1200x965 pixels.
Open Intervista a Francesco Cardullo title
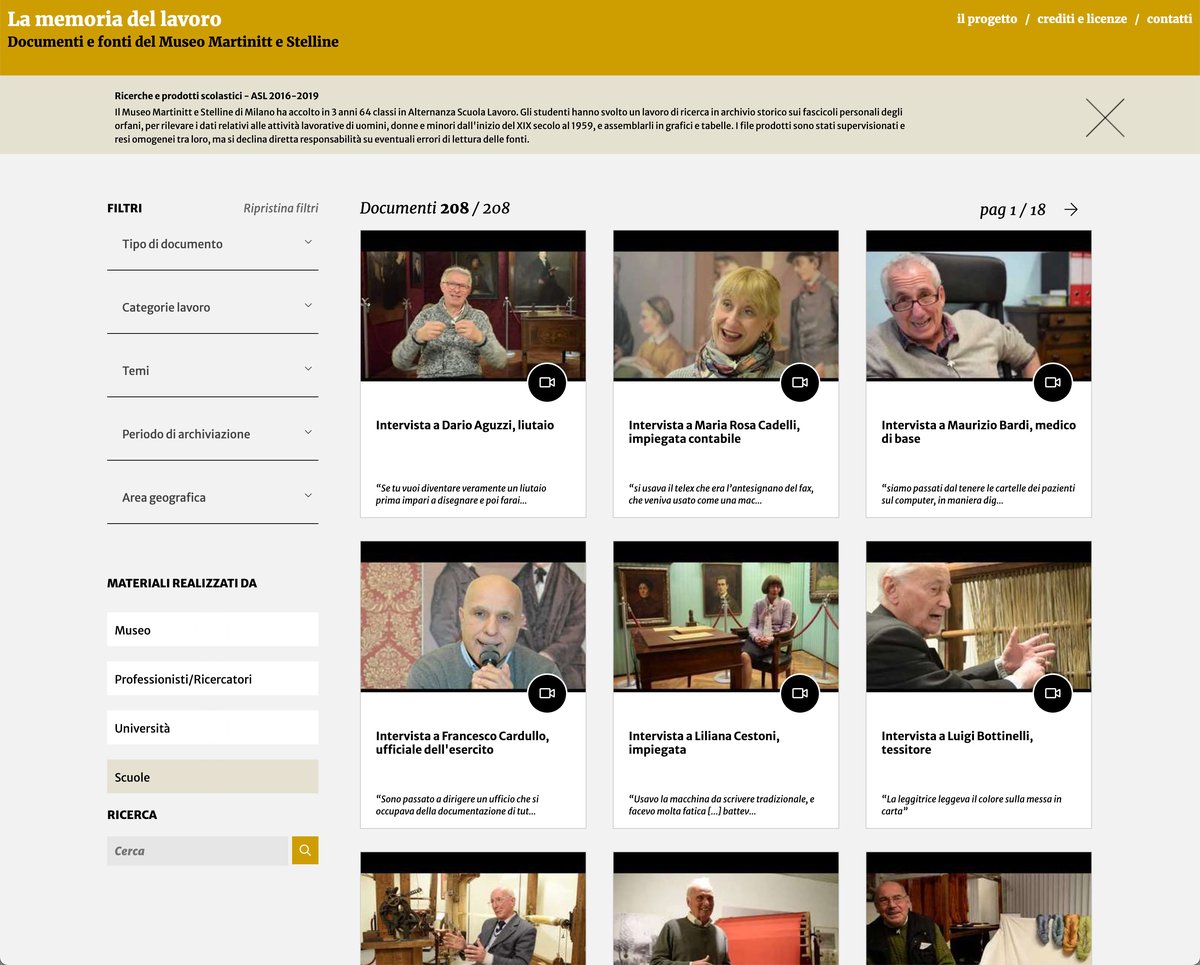coord(464,743)
